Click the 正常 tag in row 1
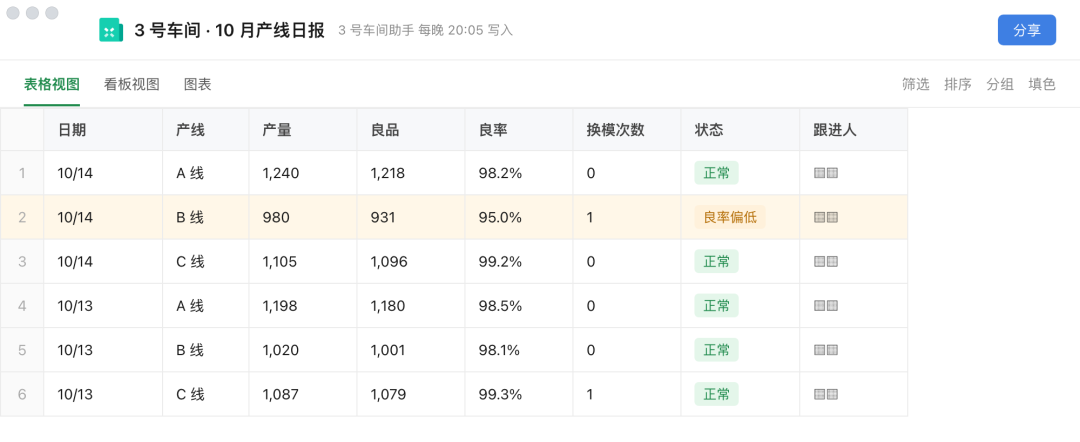 pos(716,173)
